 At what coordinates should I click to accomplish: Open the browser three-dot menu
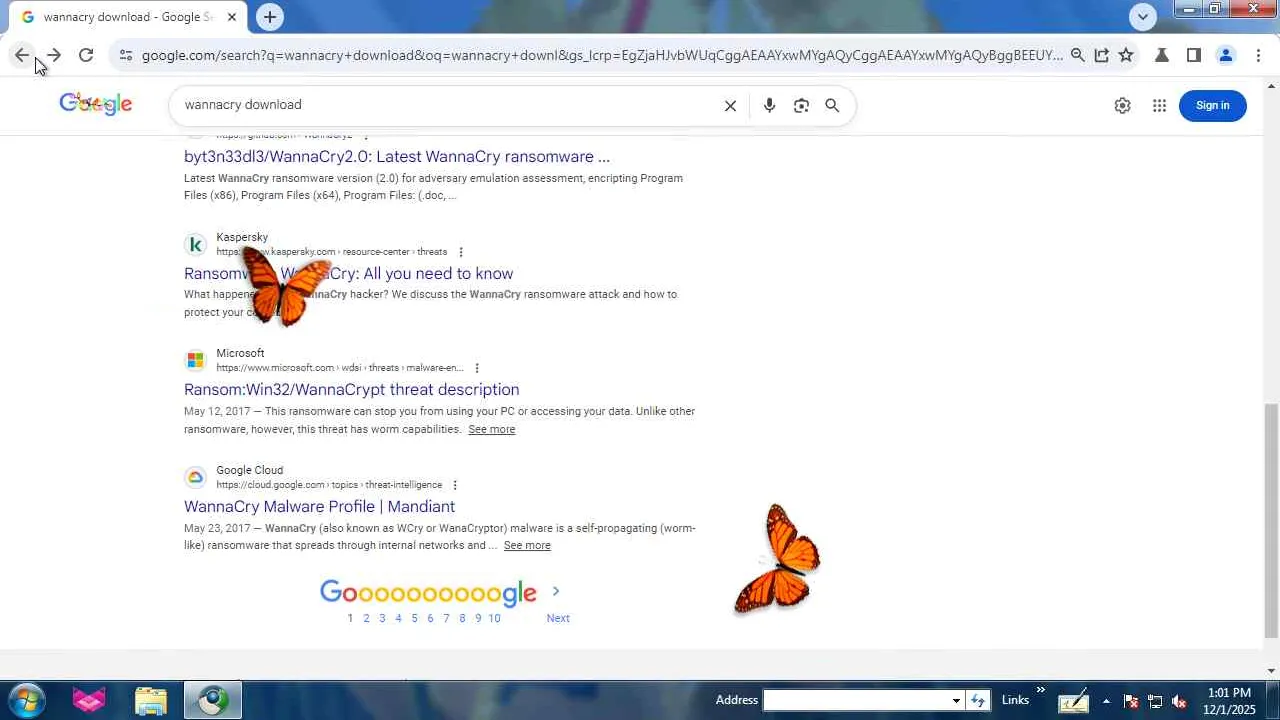[x=1258, y=56]
